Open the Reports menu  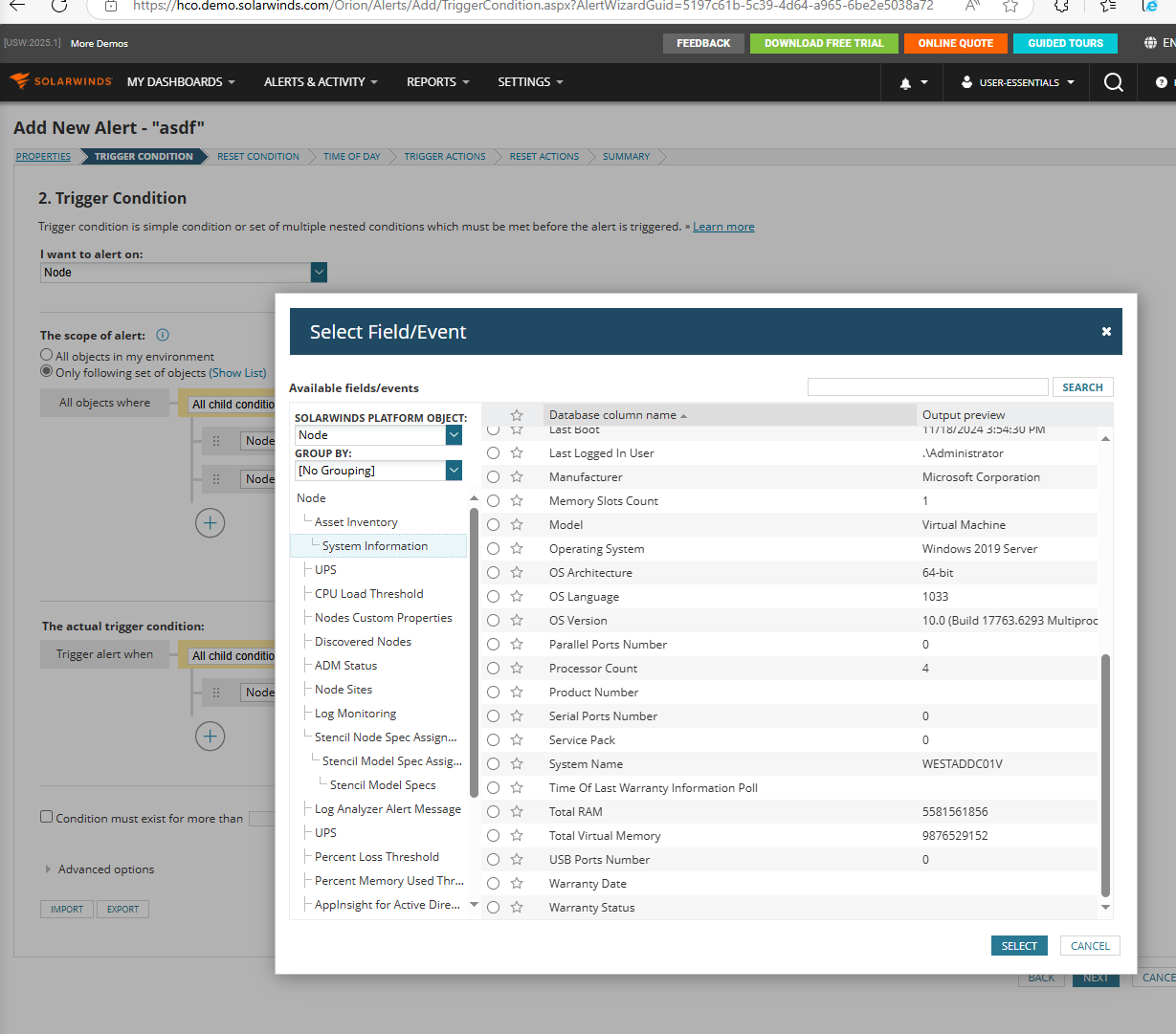pyautogui.click(x=437, y=82)
